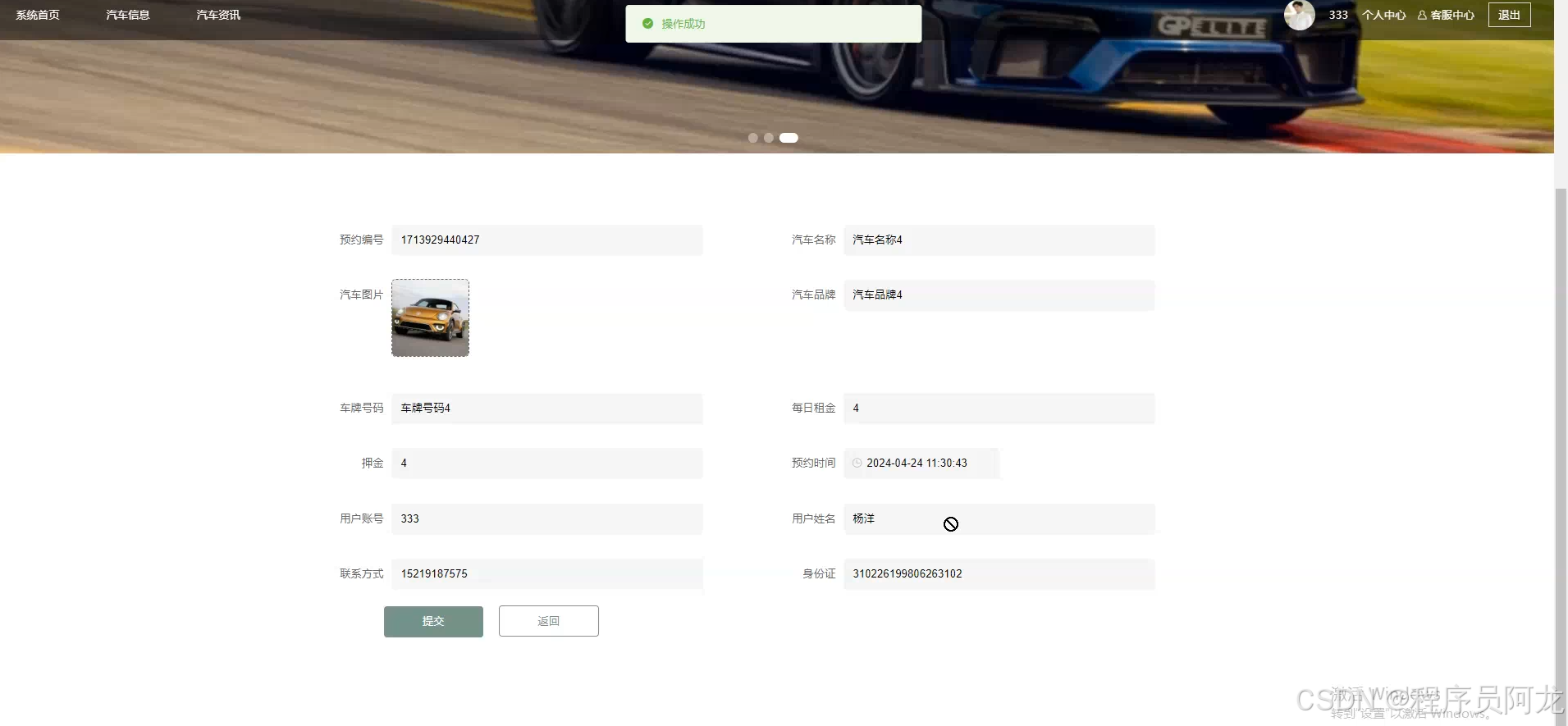Select active third carousel indicator
The width and height of the screenshot is (1568, 726).
pyautogui.click(x=789, y=138)
